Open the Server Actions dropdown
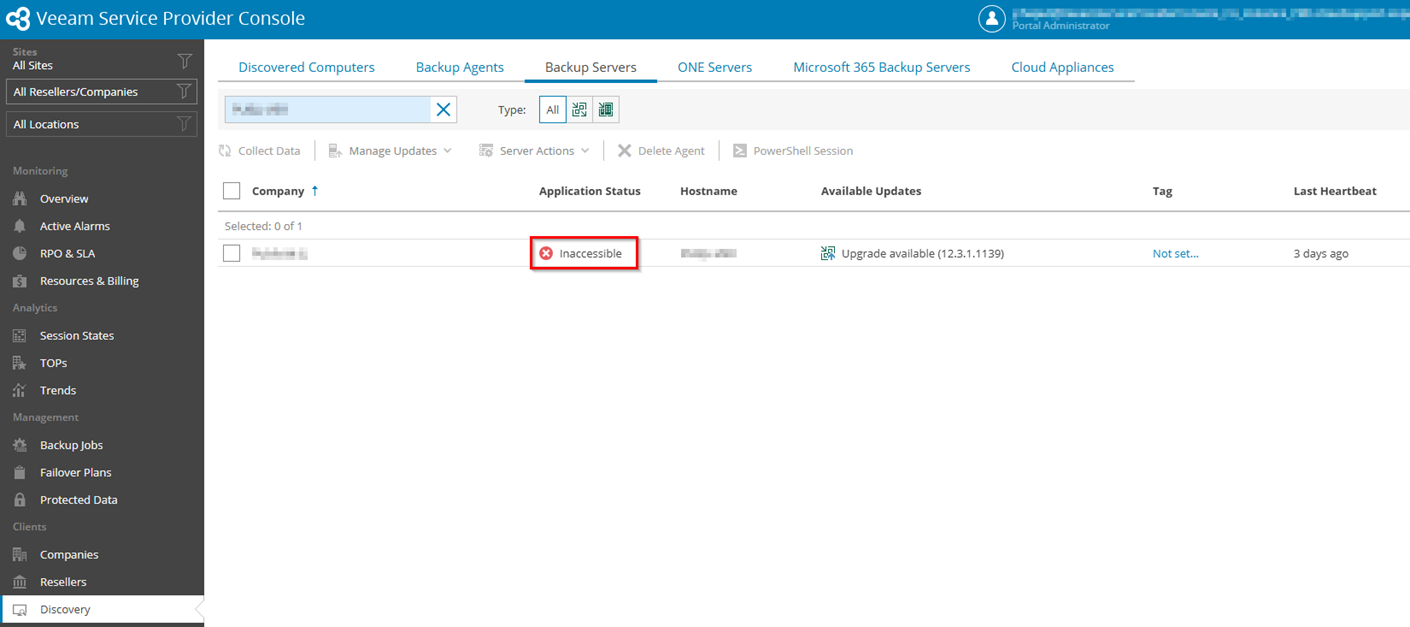The width and height of the screenshot is (1410, 627). tap(534, 151)
